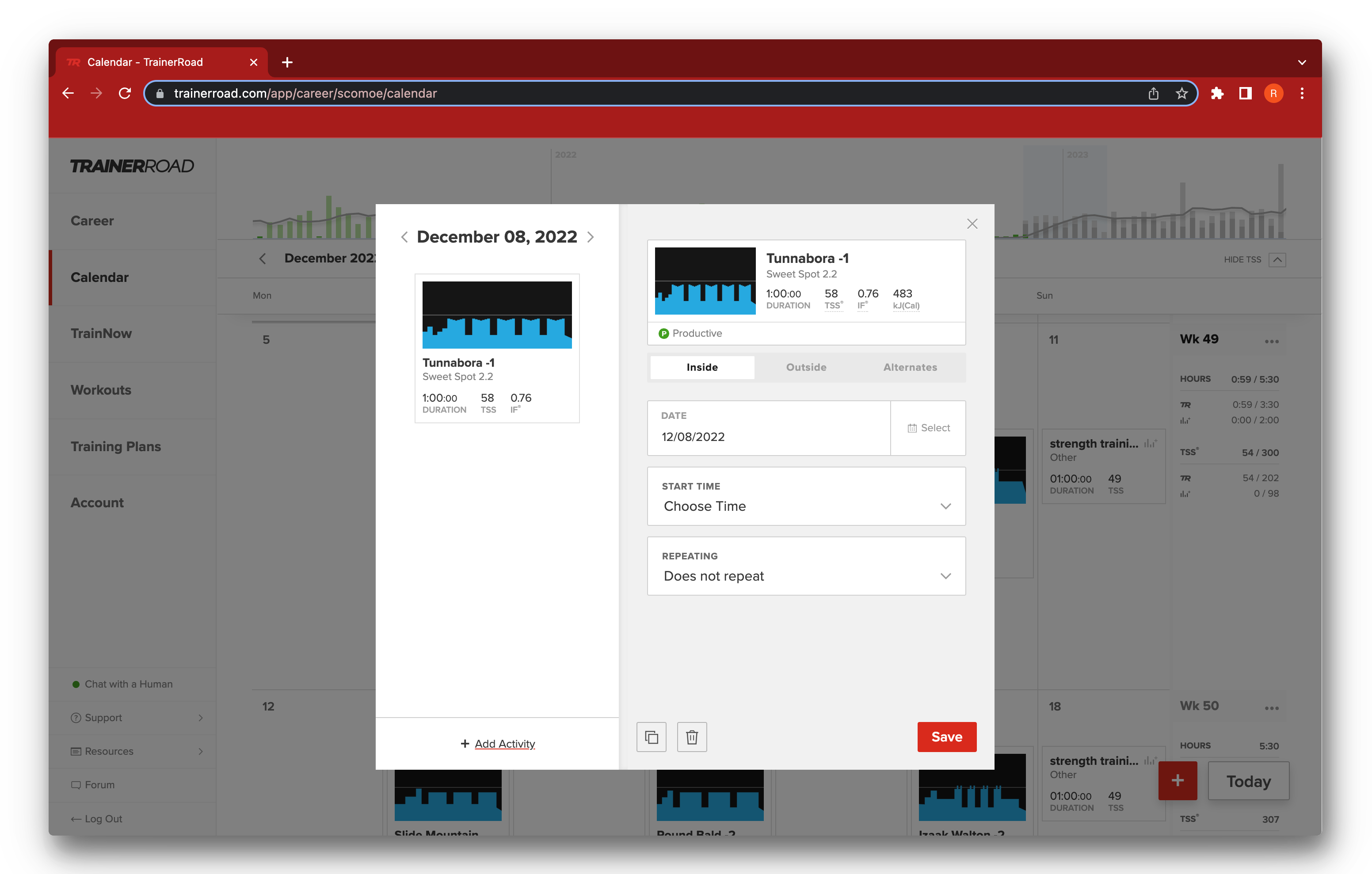The width and height of the screenshot is (1372, 874).
Task: Open Wk 50 options menu
Action: [x=1272, y=708]
